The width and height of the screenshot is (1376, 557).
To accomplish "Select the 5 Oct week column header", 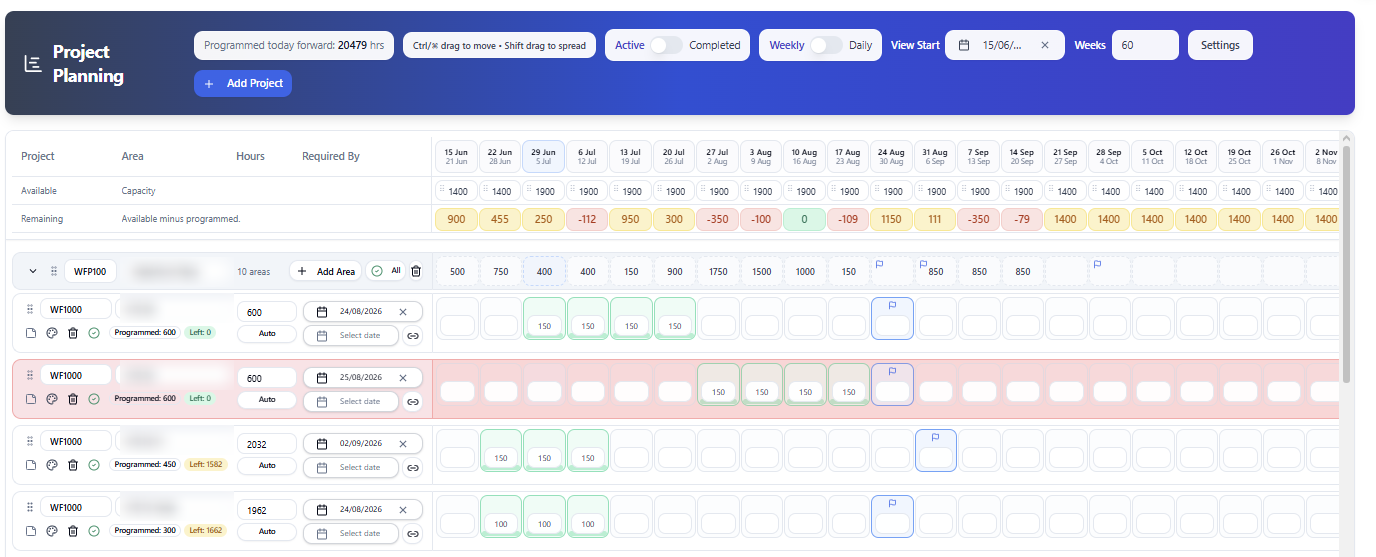I will pos(1153,156).
